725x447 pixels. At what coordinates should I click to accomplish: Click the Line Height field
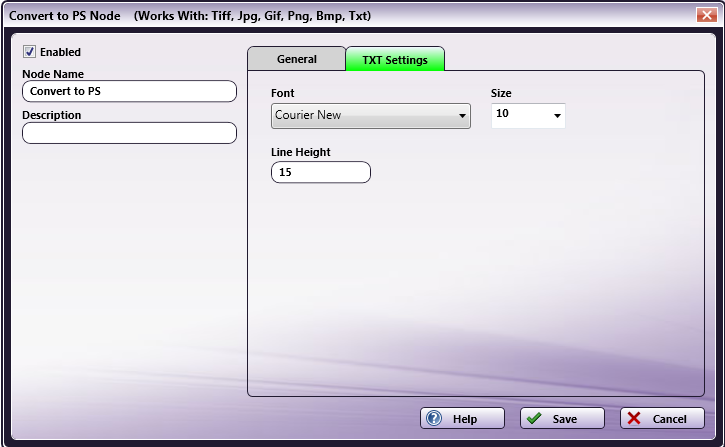click(321, 172)
